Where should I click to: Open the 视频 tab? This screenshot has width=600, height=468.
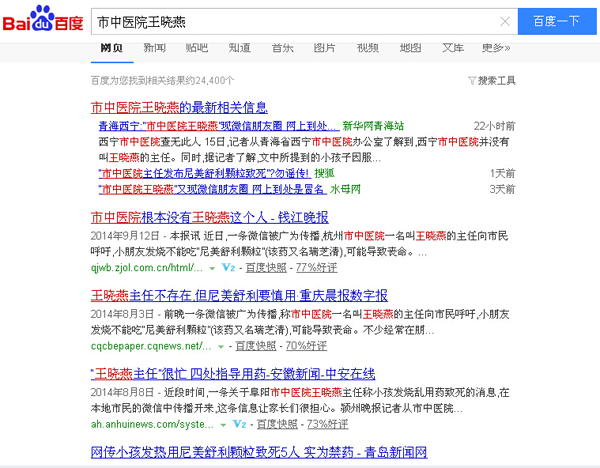368,48
